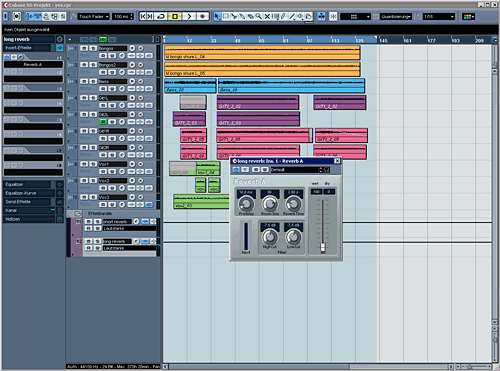Click edit button on short reverb effect track

136,221
